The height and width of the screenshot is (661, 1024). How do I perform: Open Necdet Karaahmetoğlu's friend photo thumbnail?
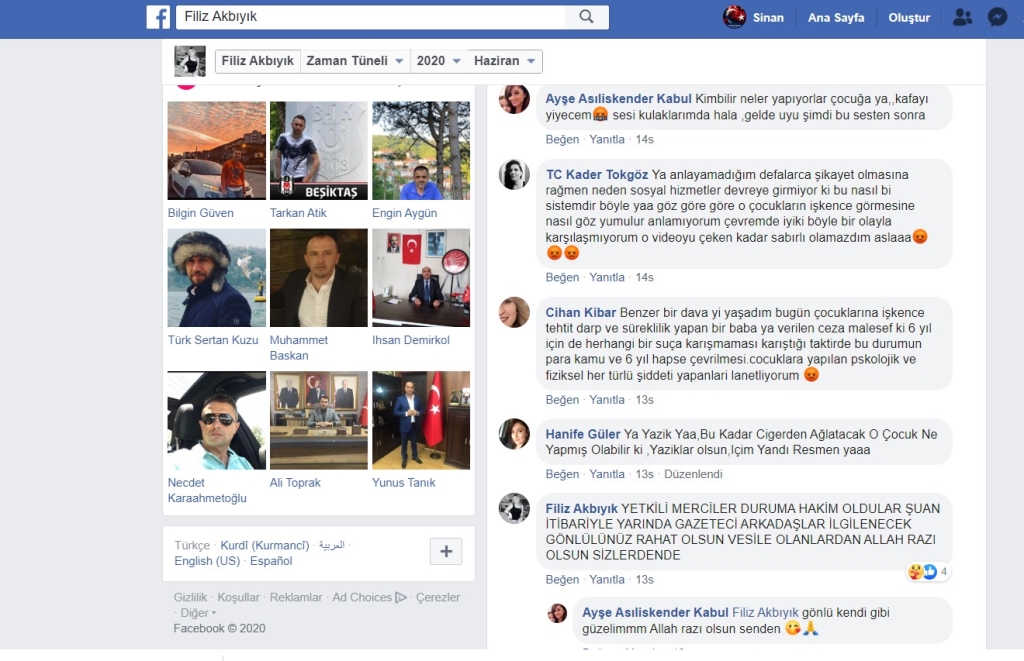(x=216, y=421)
